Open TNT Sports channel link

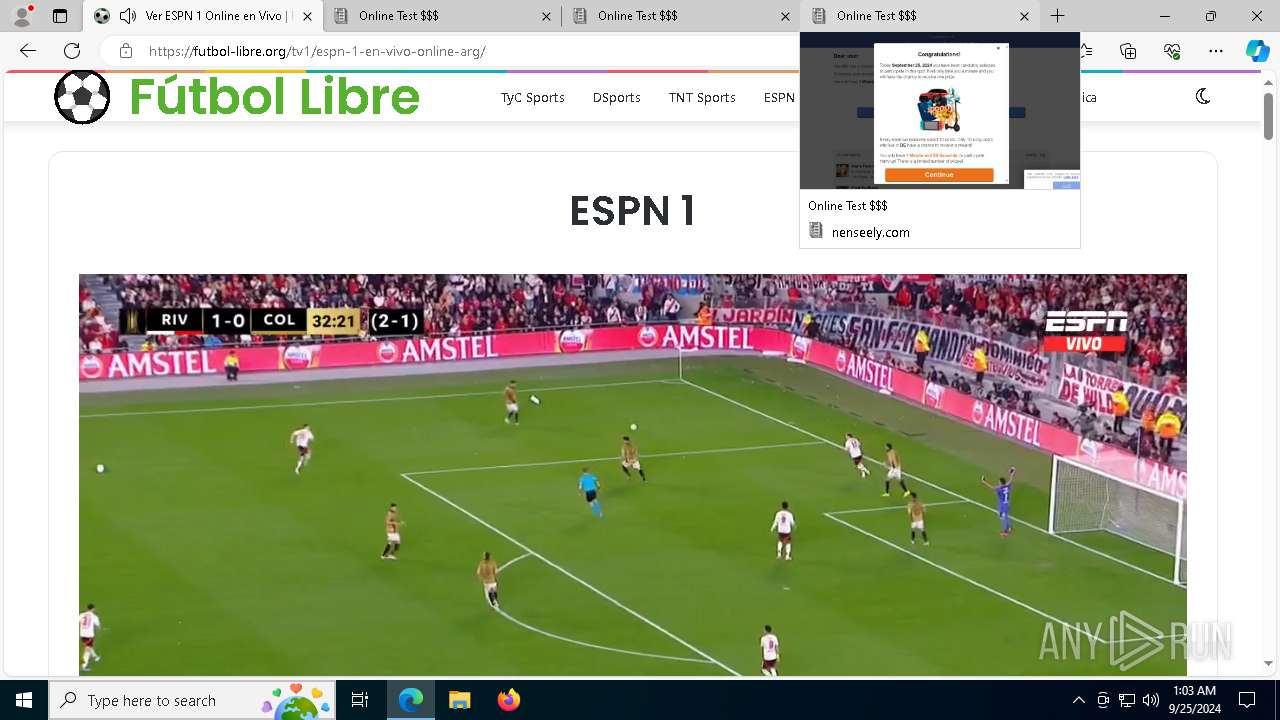(x=702, y=97)
